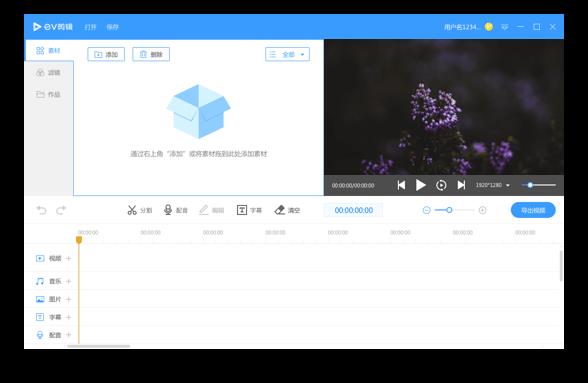Open the 1920*1280 resolution dropdown
588x383 pixels.
tap(493, 185)
